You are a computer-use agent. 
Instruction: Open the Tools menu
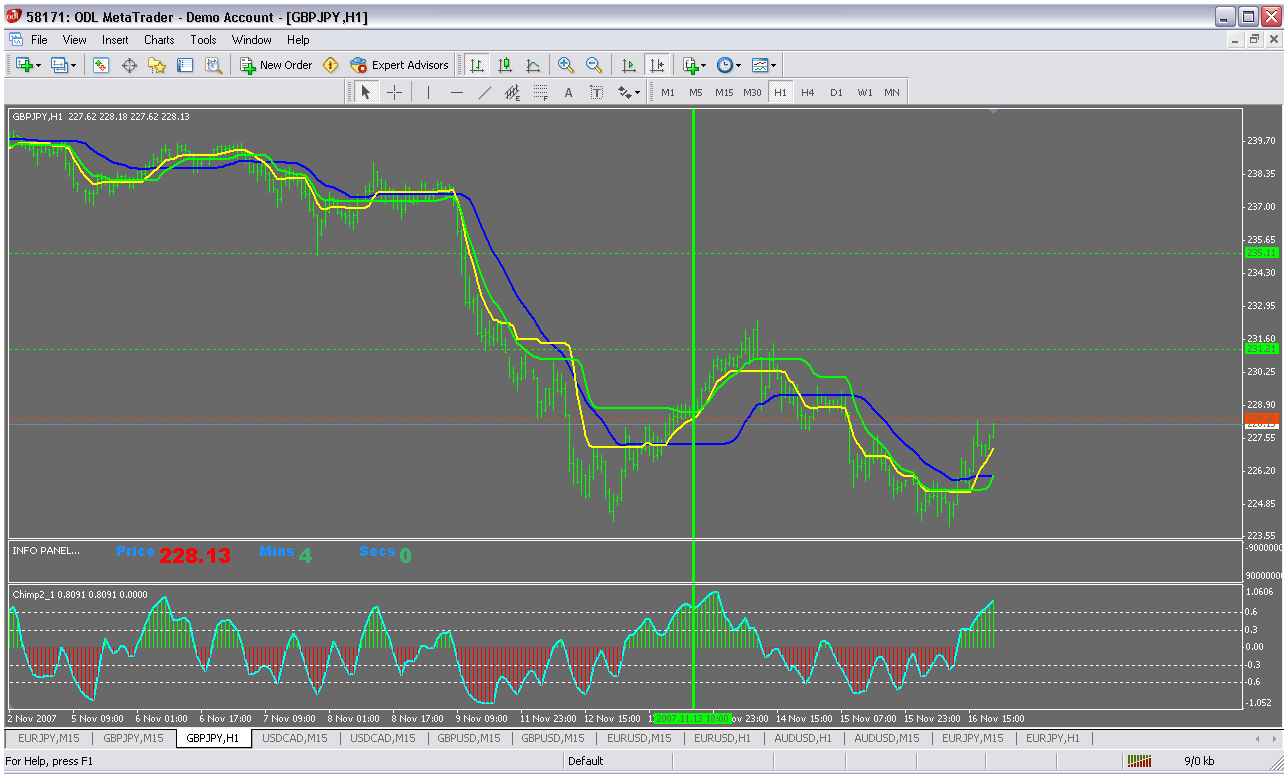[x=204, y=40]
